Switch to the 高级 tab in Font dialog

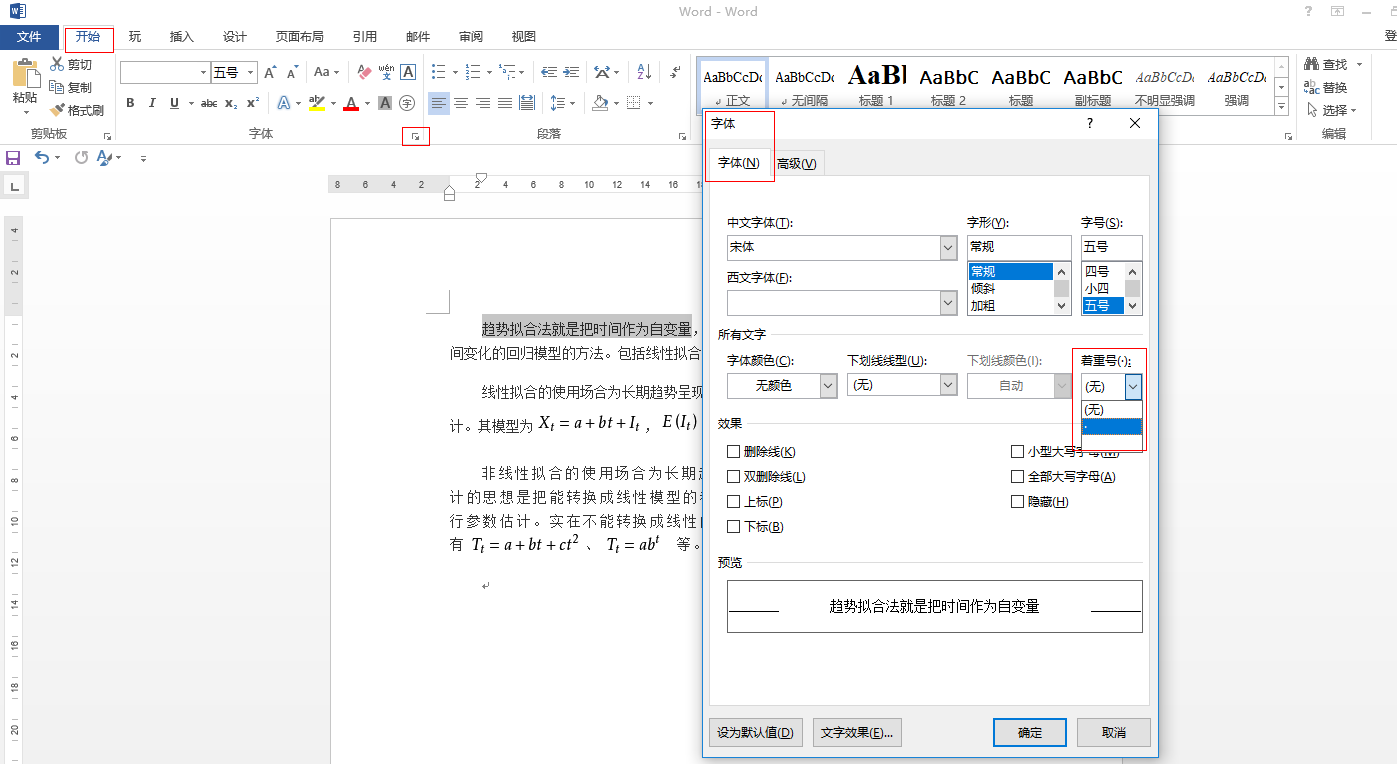coord(799,162)
